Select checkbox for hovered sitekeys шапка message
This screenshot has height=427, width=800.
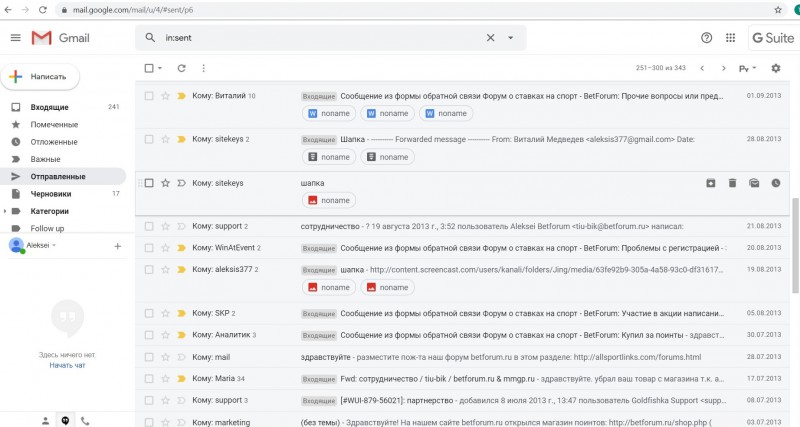149,183
